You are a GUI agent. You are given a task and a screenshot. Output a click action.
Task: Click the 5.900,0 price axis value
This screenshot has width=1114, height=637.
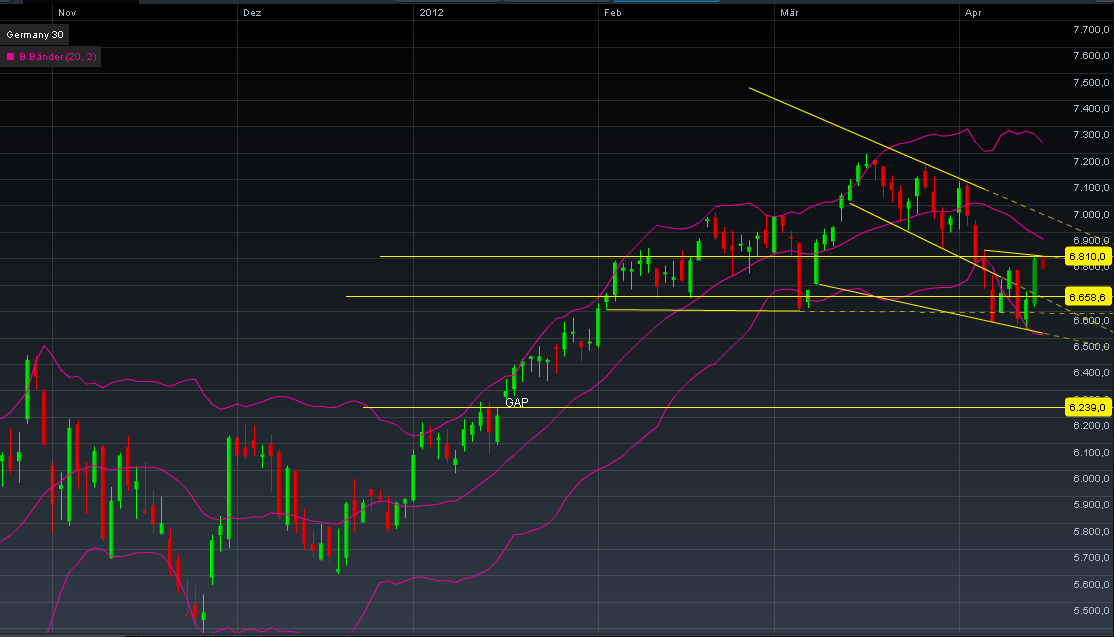point(1091,505)
